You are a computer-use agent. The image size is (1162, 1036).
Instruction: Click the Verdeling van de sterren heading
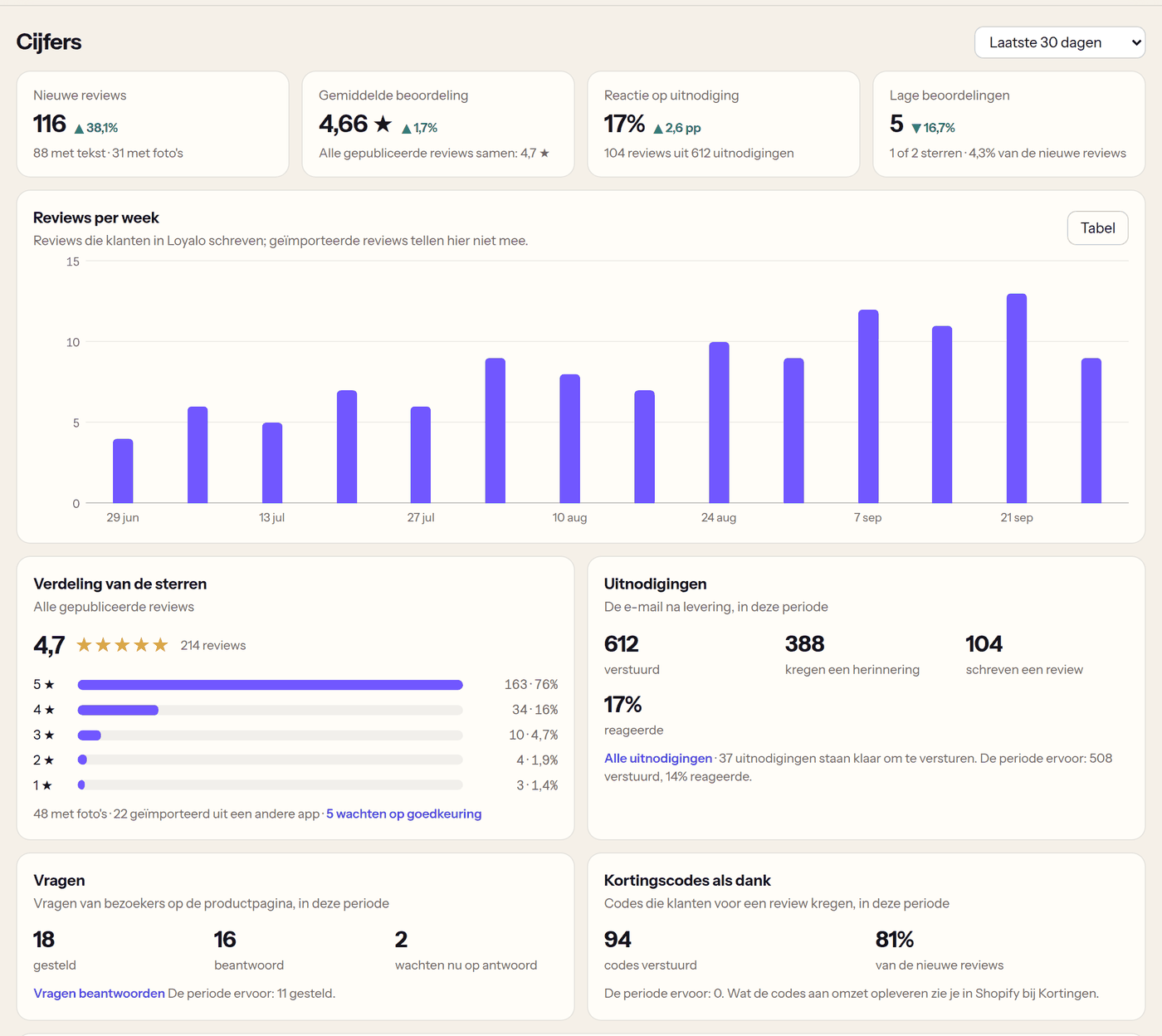(120, 584)
